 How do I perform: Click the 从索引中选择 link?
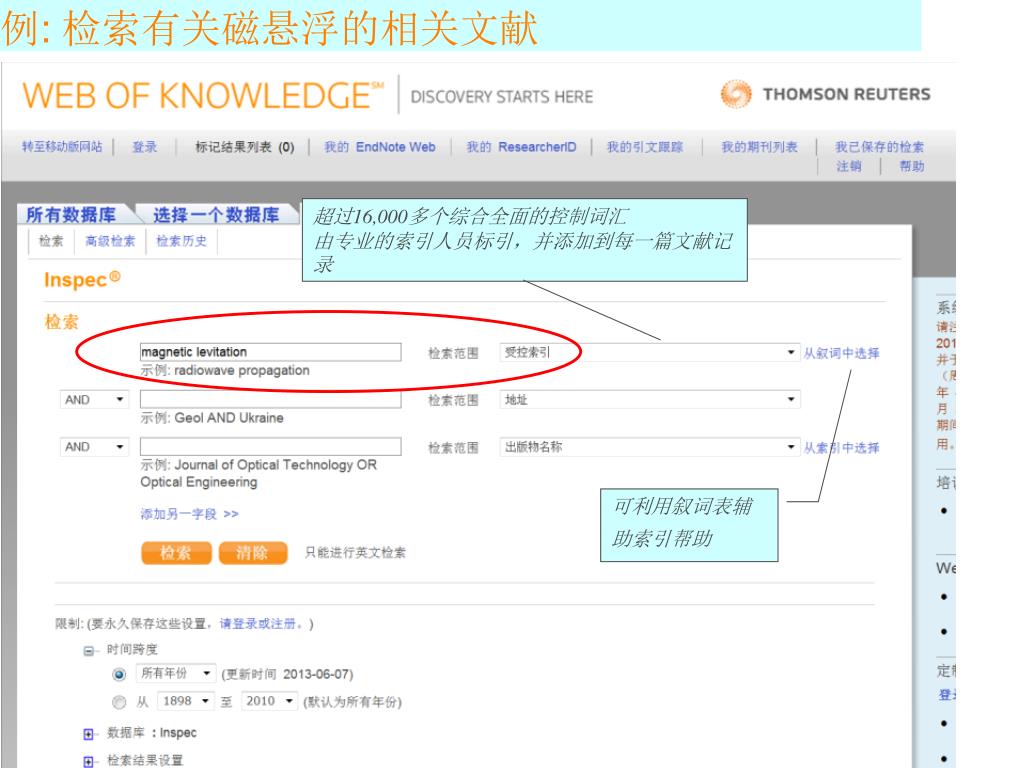841,448
